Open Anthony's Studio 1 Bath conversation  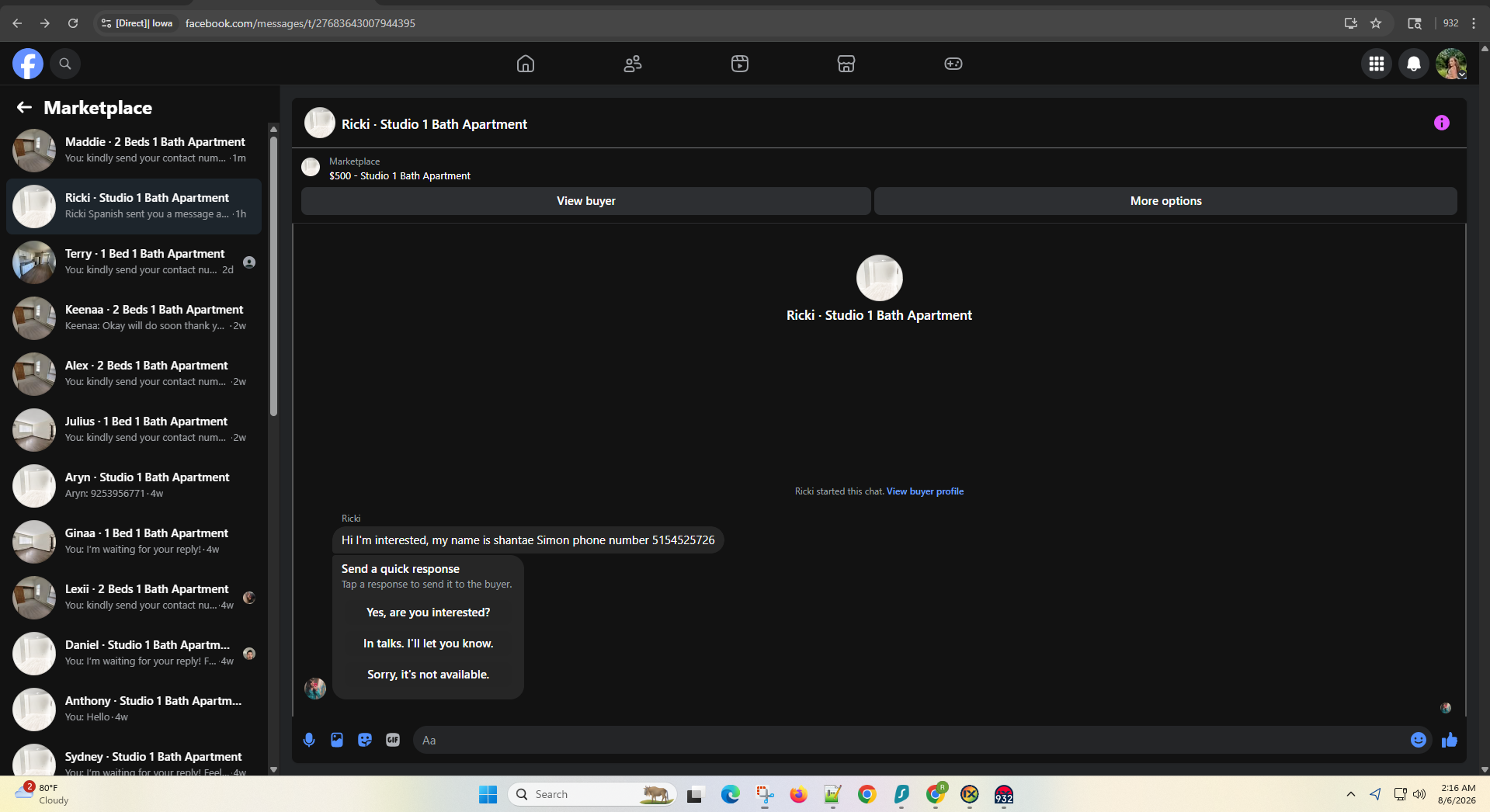click(134, 710)
